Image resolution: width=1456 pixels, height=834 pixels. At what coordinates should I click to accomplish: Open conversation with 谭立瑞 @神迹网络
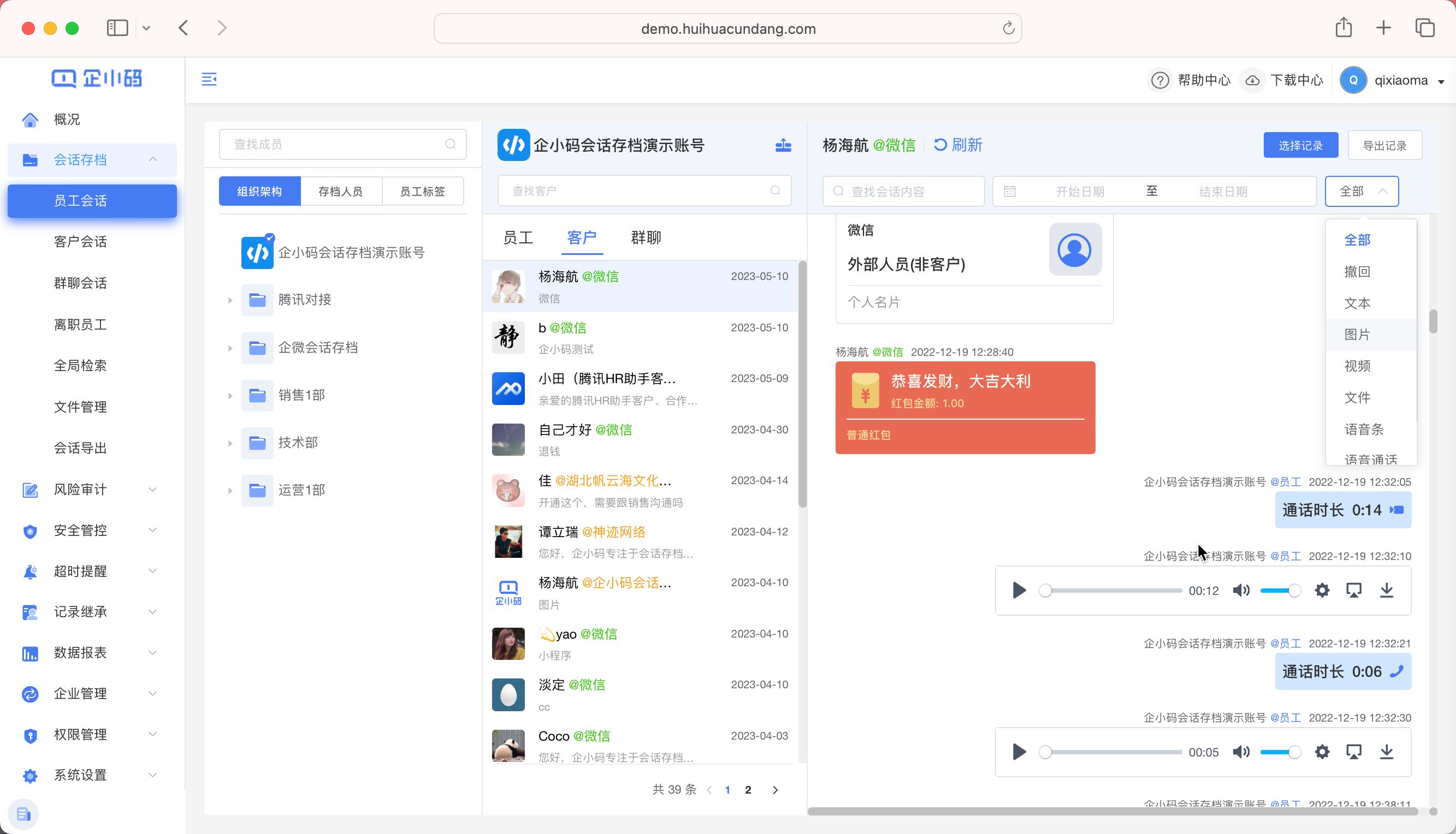pos(640,542)
